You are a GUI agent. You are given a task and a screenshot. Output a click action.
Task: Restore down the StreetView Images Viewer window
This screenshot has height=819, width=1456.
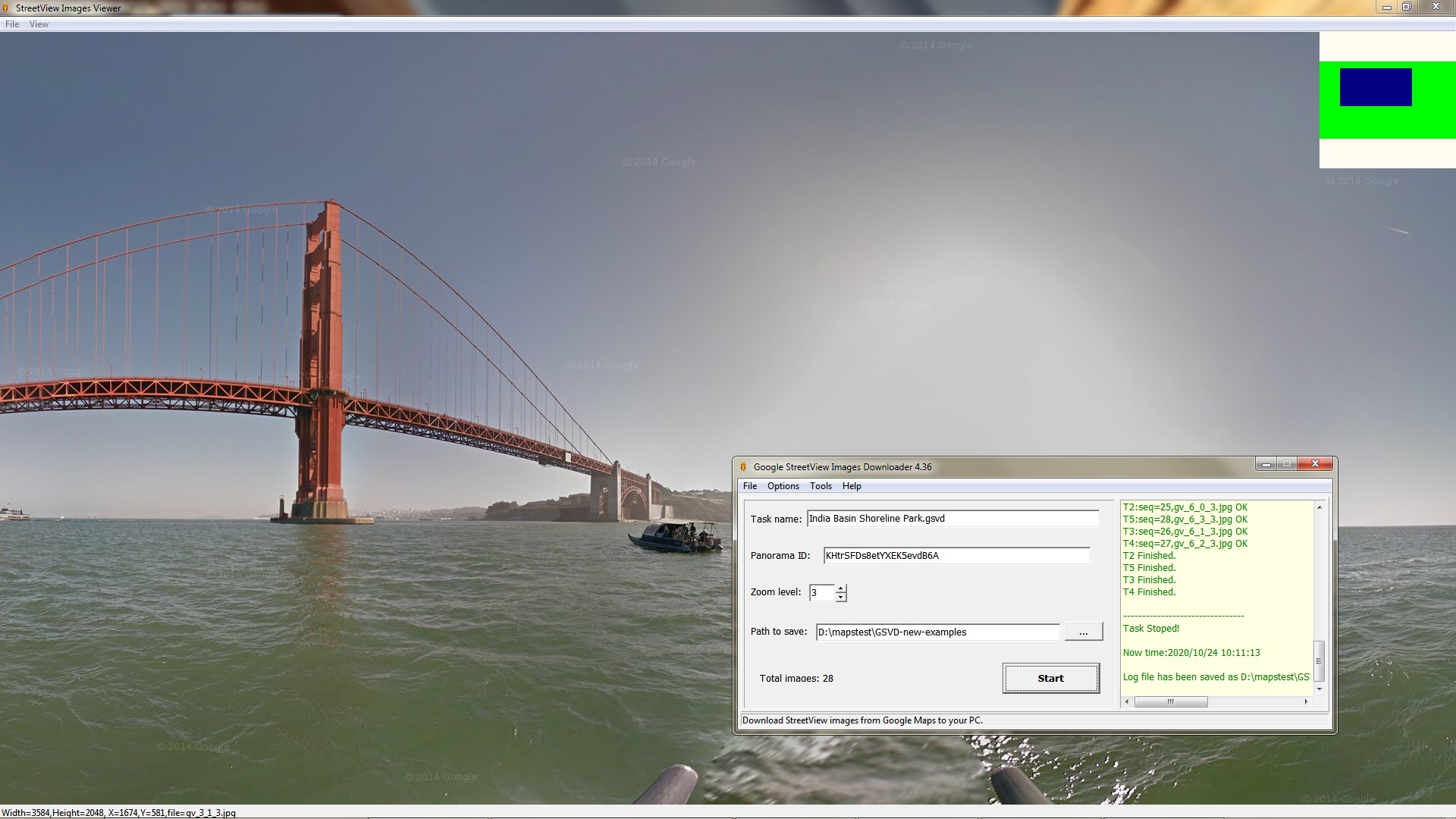pyautogui.click(x=1406, y=7)
